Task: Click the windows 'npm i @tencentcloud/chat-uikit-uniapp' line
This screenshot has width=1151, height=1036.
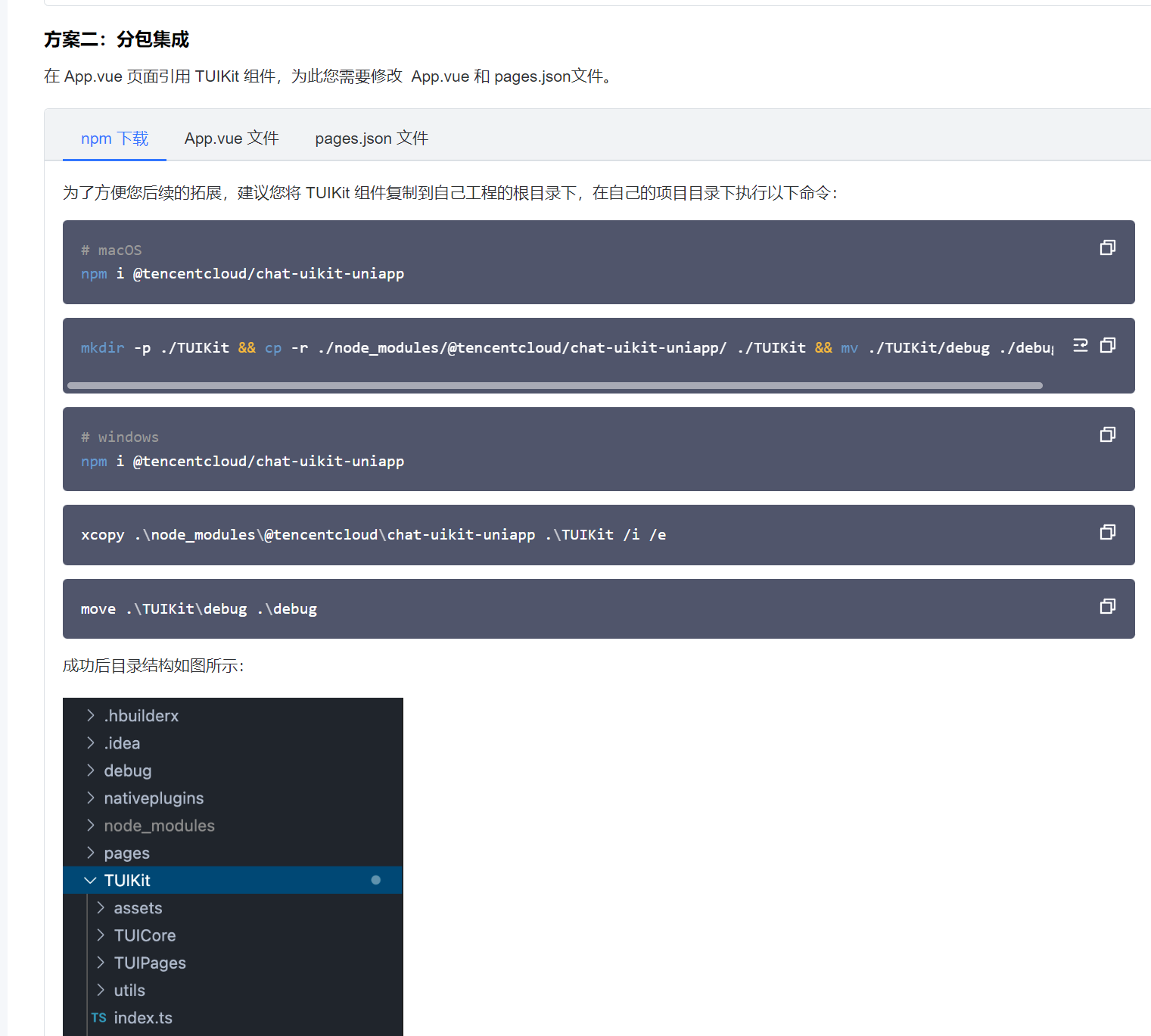Action: coord(242,461)
